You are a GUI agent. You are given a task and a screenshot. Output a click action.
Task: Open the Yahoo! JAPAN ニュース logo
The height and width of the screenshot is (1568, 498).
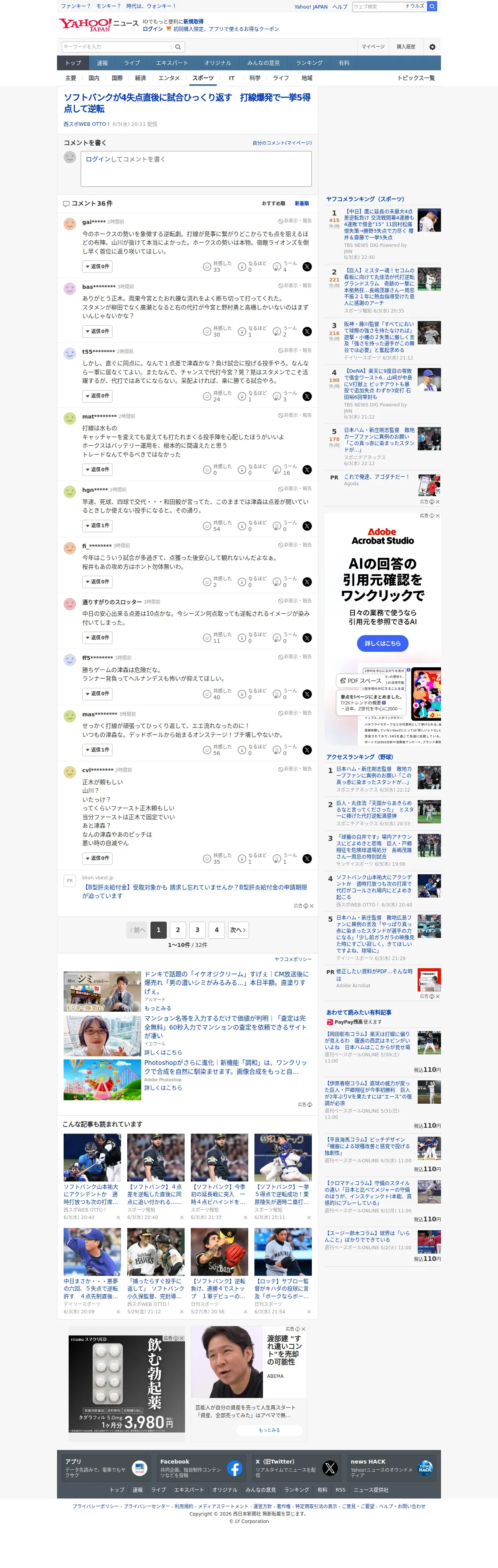99,24
